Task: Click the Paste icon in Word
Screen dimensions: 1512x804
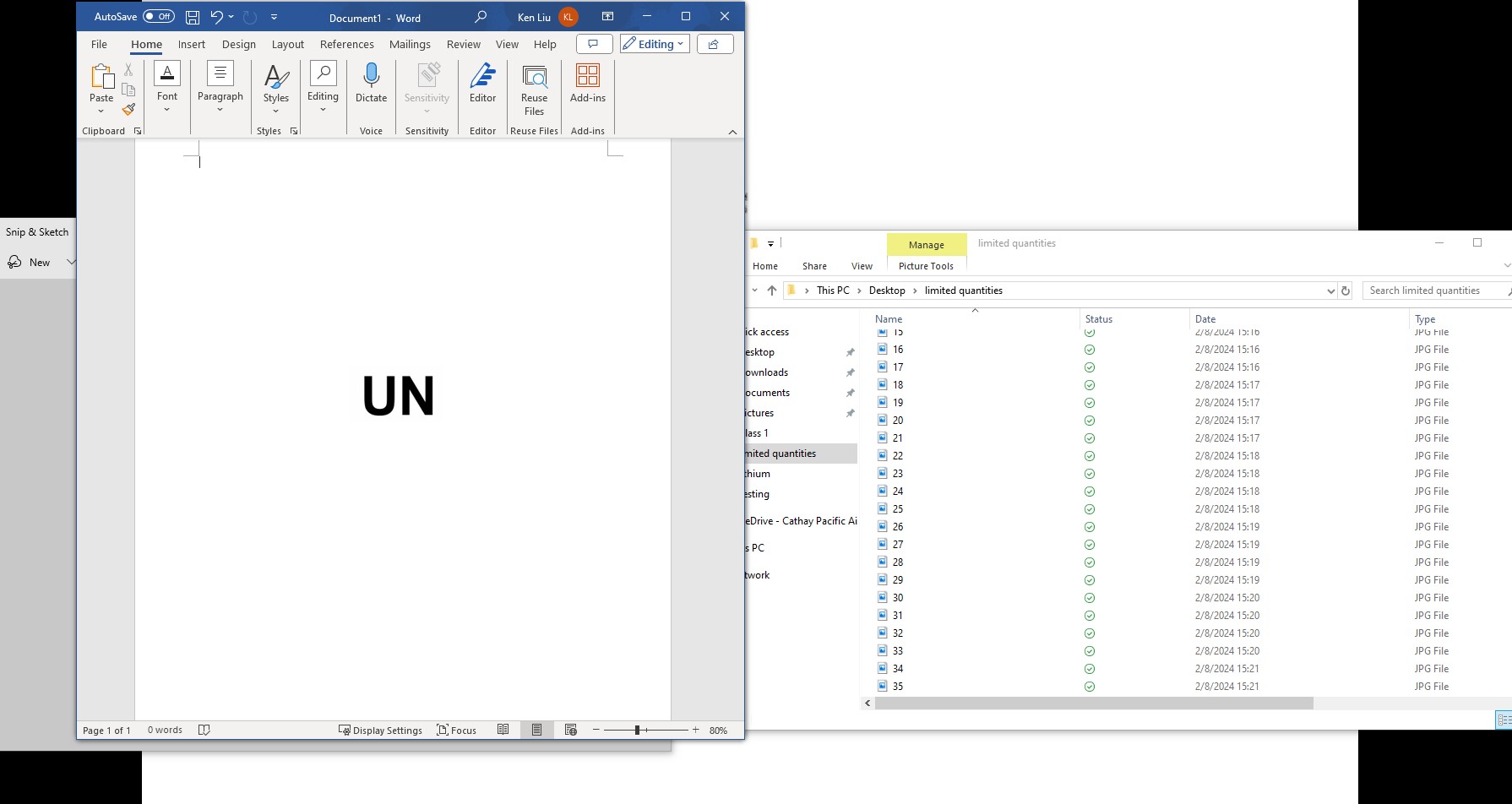Action: coord(101,77)
